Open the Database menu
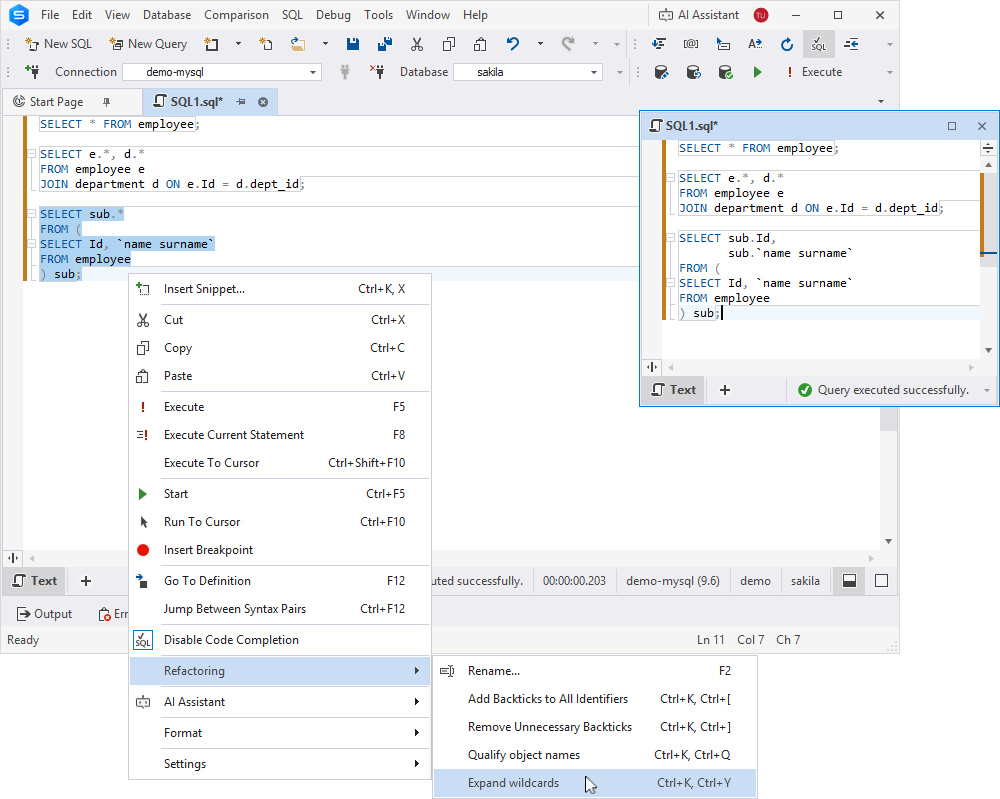1000x799 pixels. tap(166, 15)
